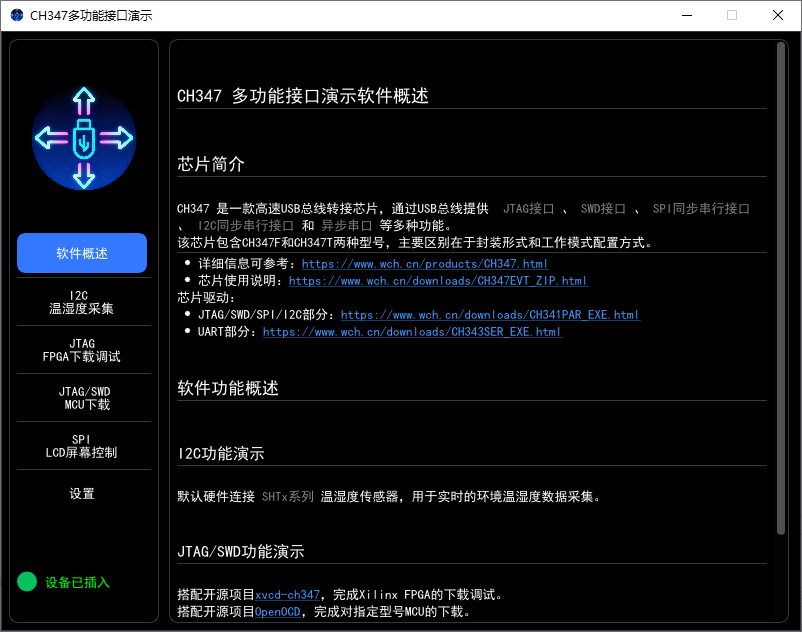Open the SPI LCD屏幕控制 function
802x632 pixels.
[81, 445]
